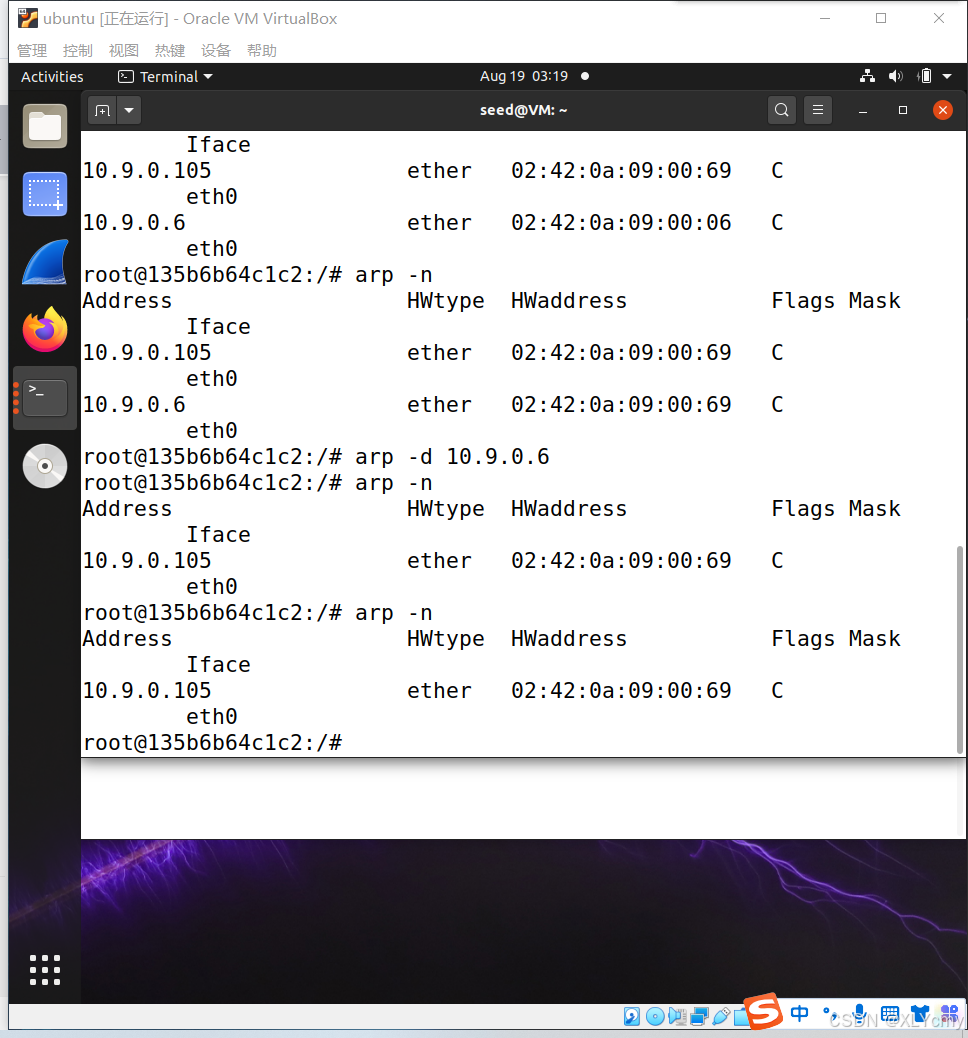Open the network status indicator
The width and height of the screenshot is (968, 1038).
pyautogui.click(x=867, y=76)
